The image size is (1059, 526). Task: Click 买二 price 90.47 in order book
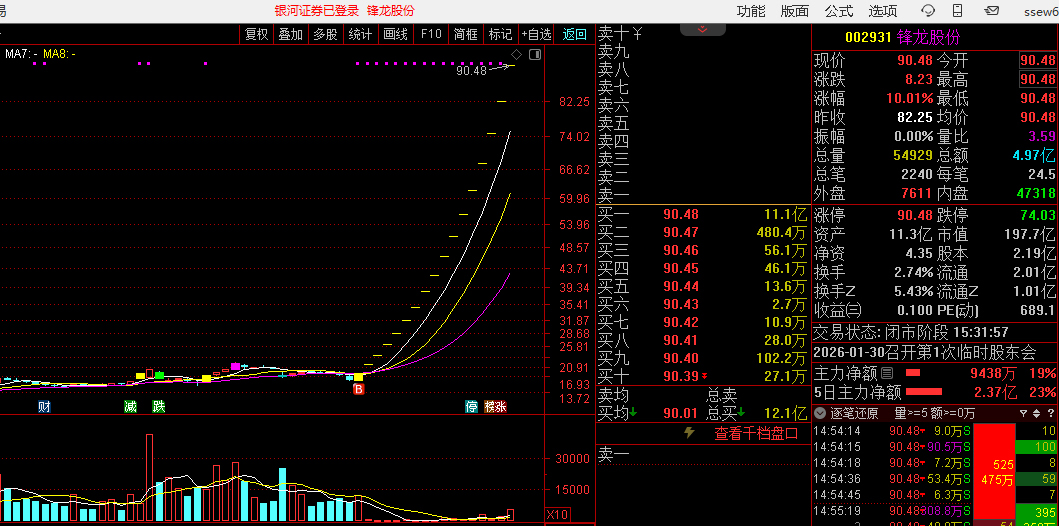coord(681,232)
